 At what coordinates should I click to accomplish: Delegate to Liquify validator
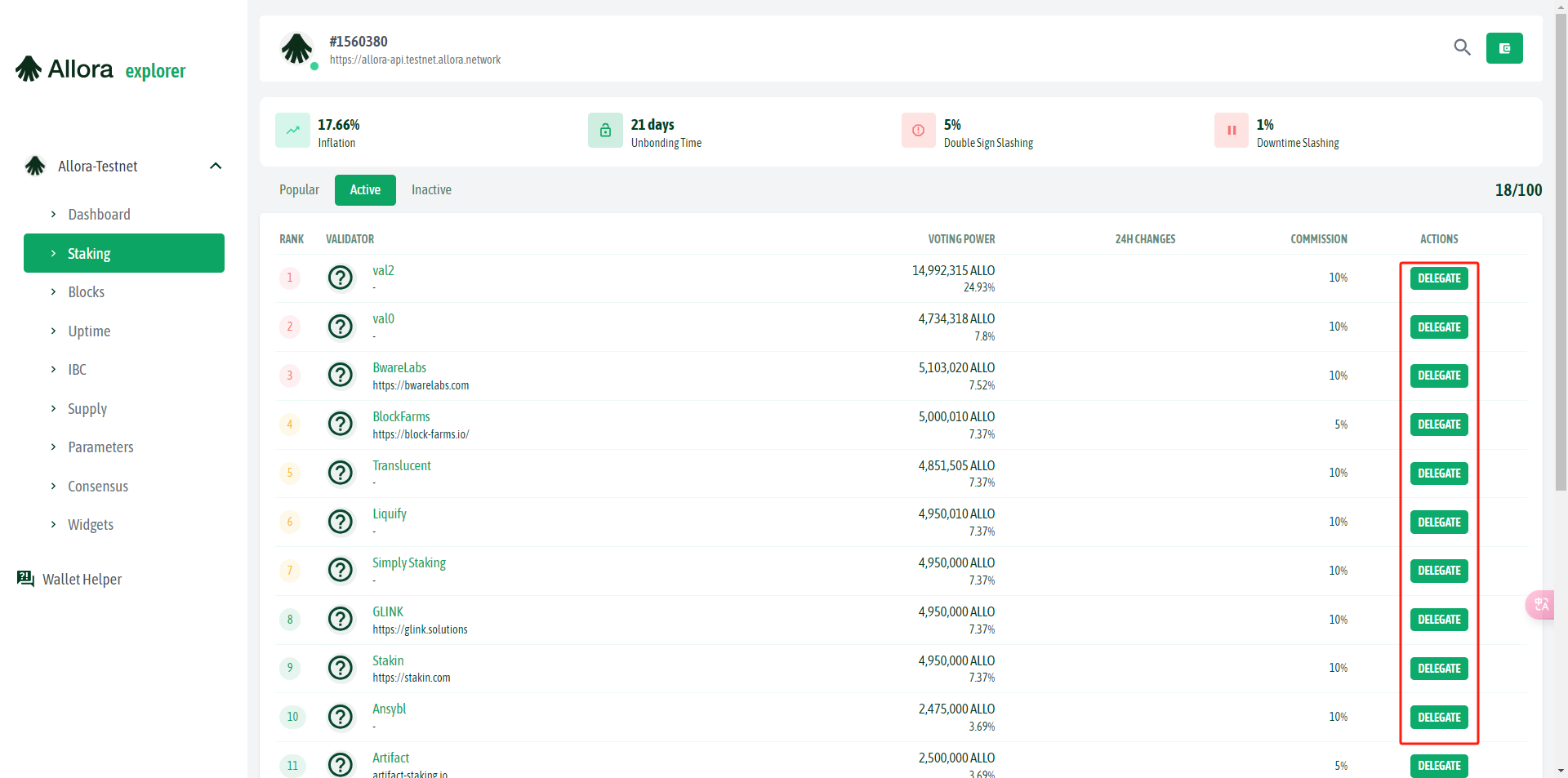click(1439, 522)
